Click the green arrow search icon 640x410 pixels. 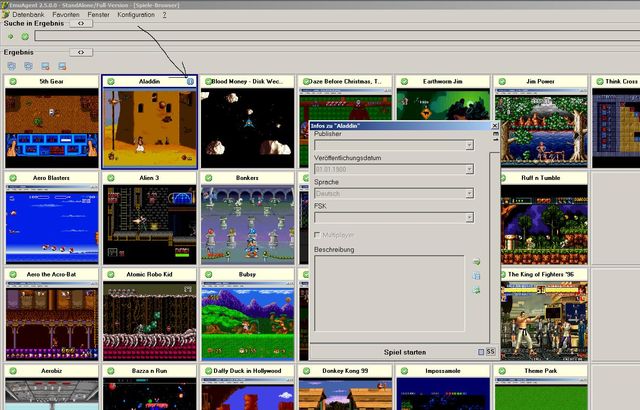pyautogui.click(x=11, y=37)
